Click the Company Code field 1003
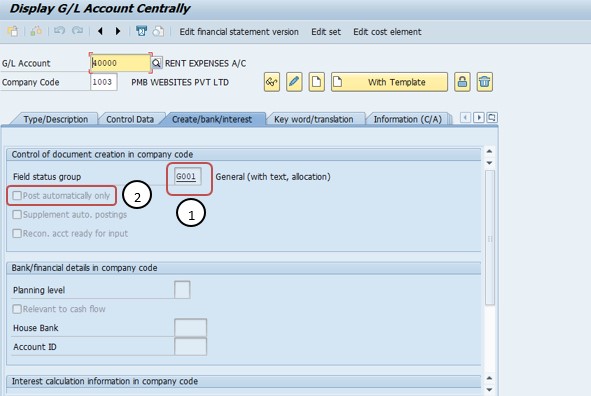 pos(104,82)
